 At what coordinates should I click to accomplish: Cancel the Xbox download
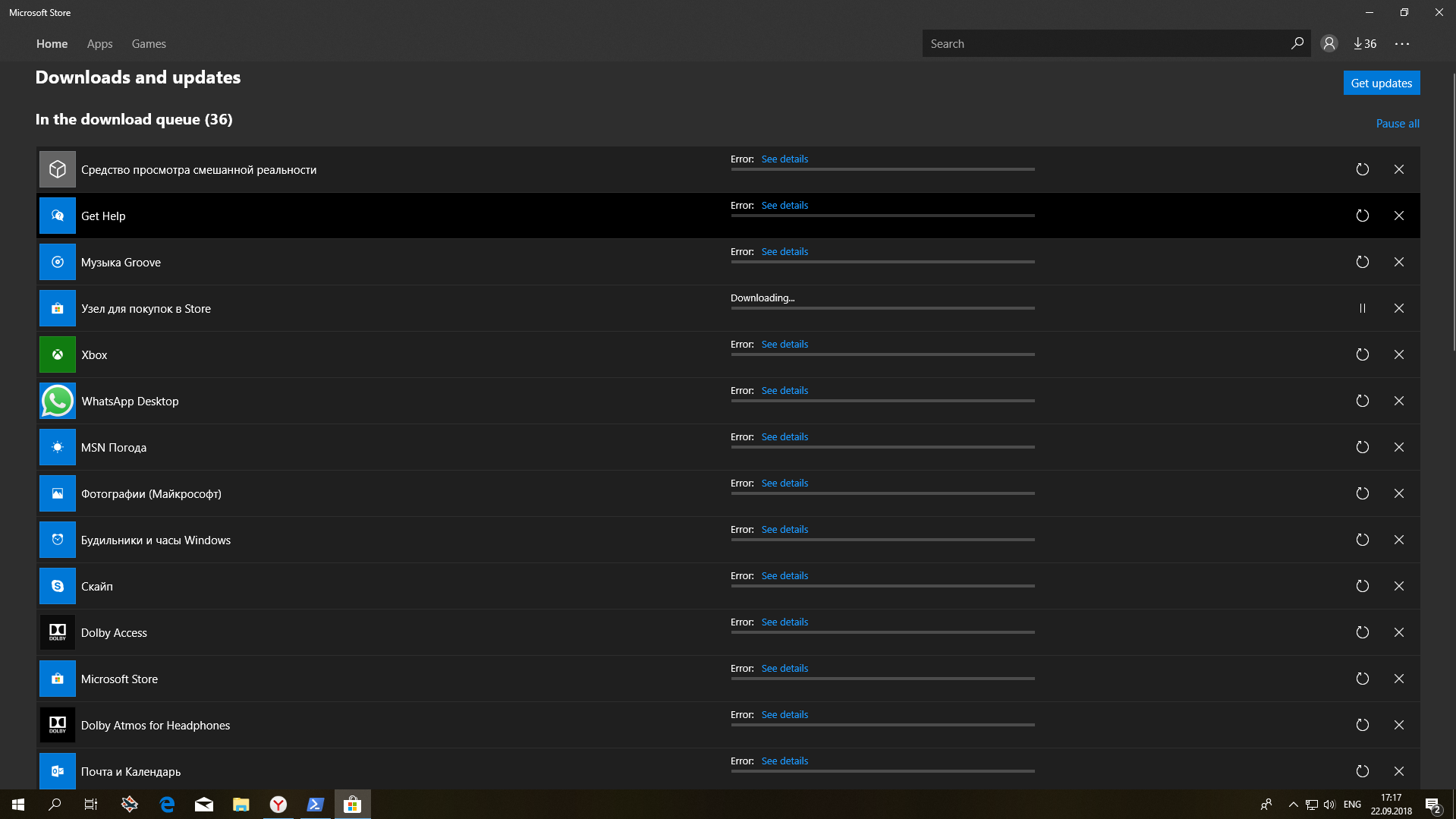[x=1398, y=354]
